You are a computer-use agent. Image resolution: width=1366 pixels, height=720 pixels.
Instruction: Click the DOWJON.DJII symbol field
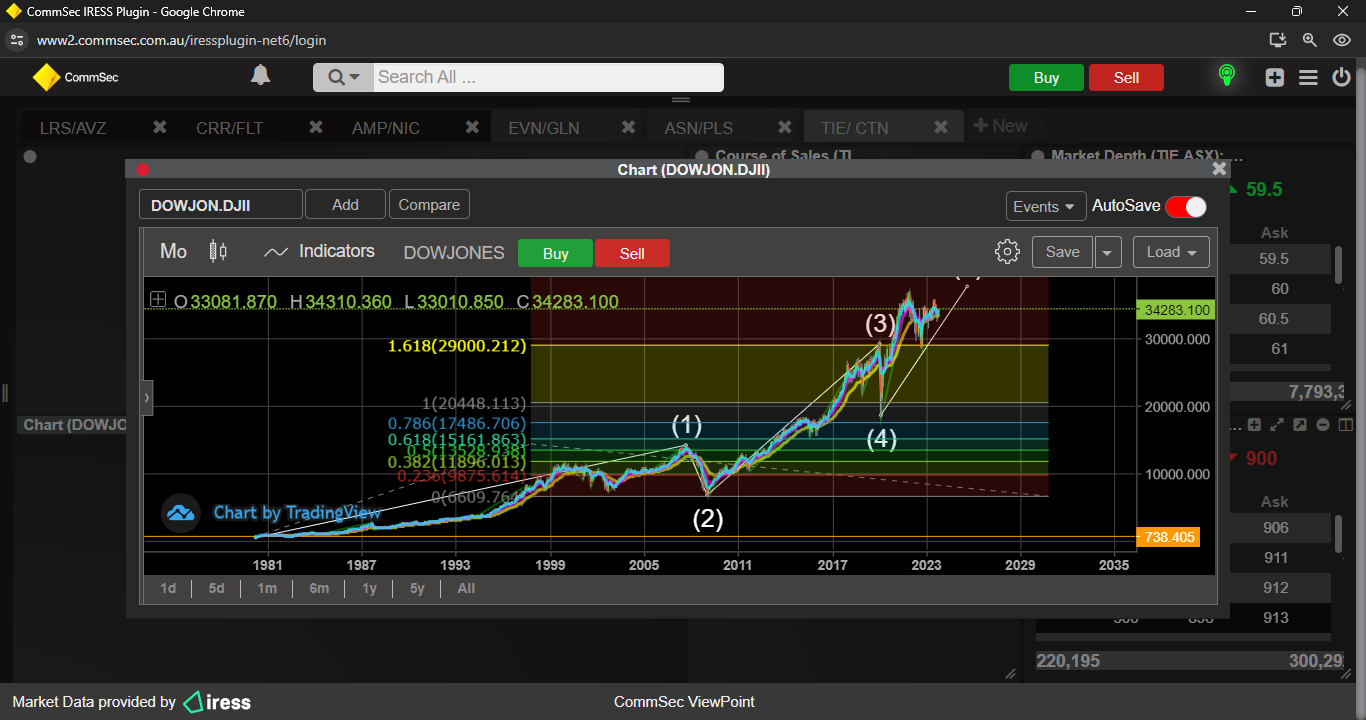point(221,205)
